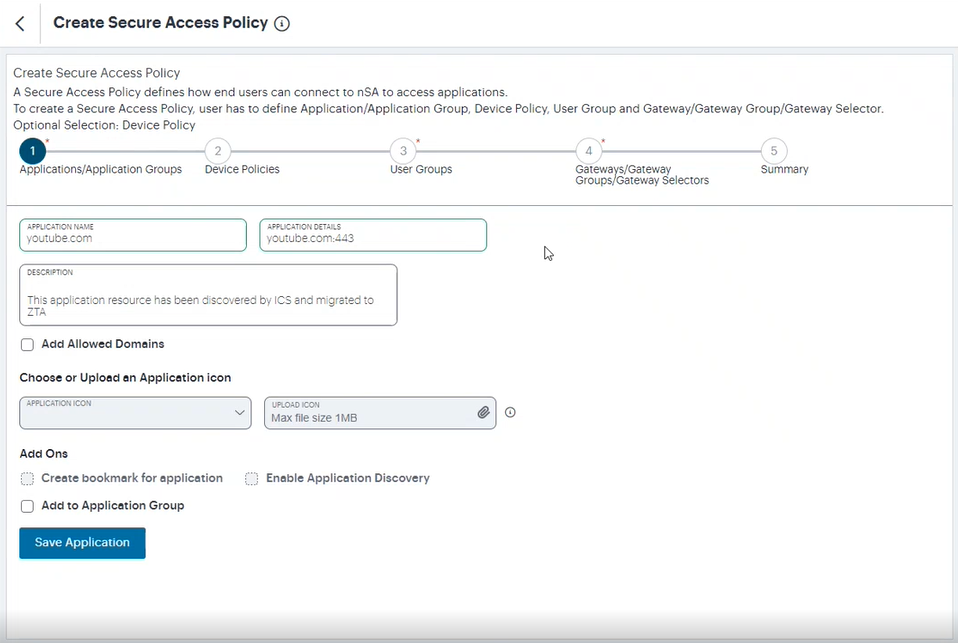Go to the Device Policies step
Screen dimensions: 958x643
point(217,151)
